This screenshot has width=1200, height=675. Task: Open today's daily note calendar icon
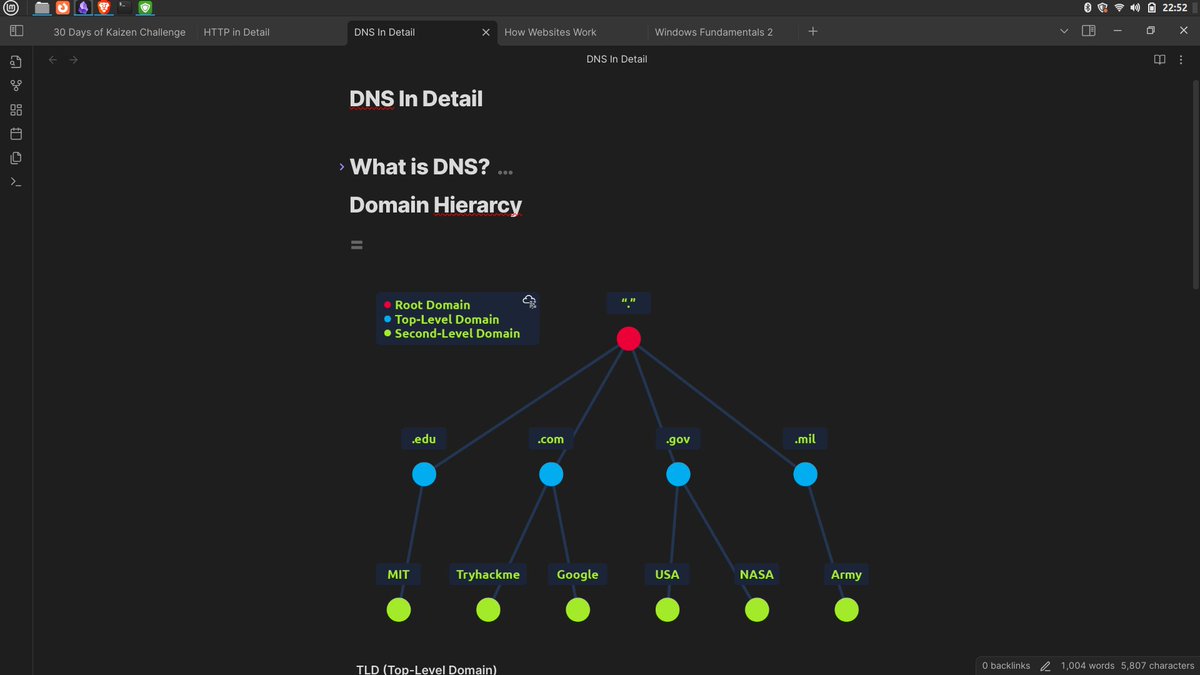16,134
